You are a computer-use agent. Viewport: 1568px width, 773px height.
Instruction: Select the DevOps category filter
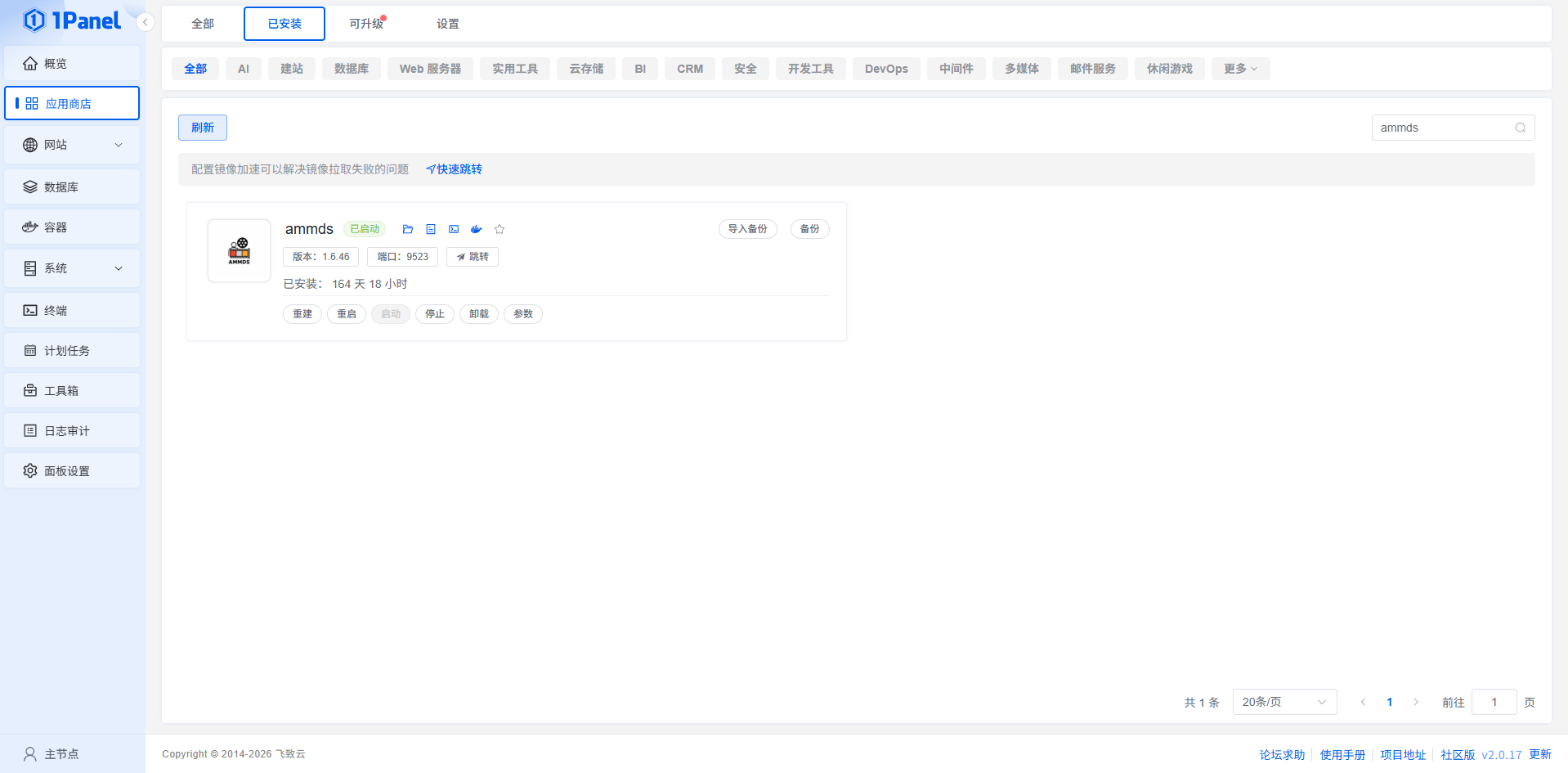(x=885, y=69)
